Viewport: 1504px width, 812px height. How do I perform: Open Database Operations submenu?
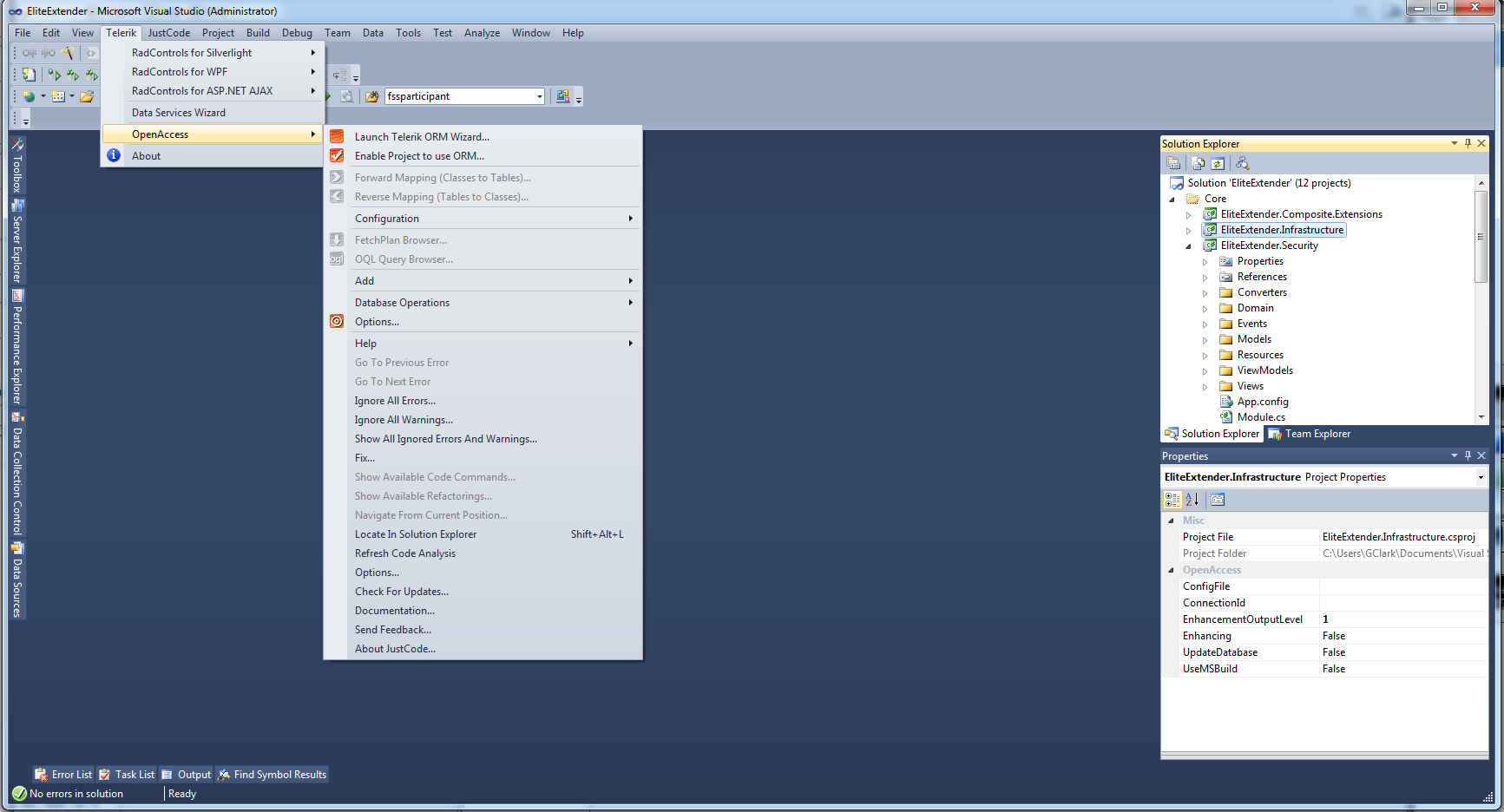pos(483,303)
